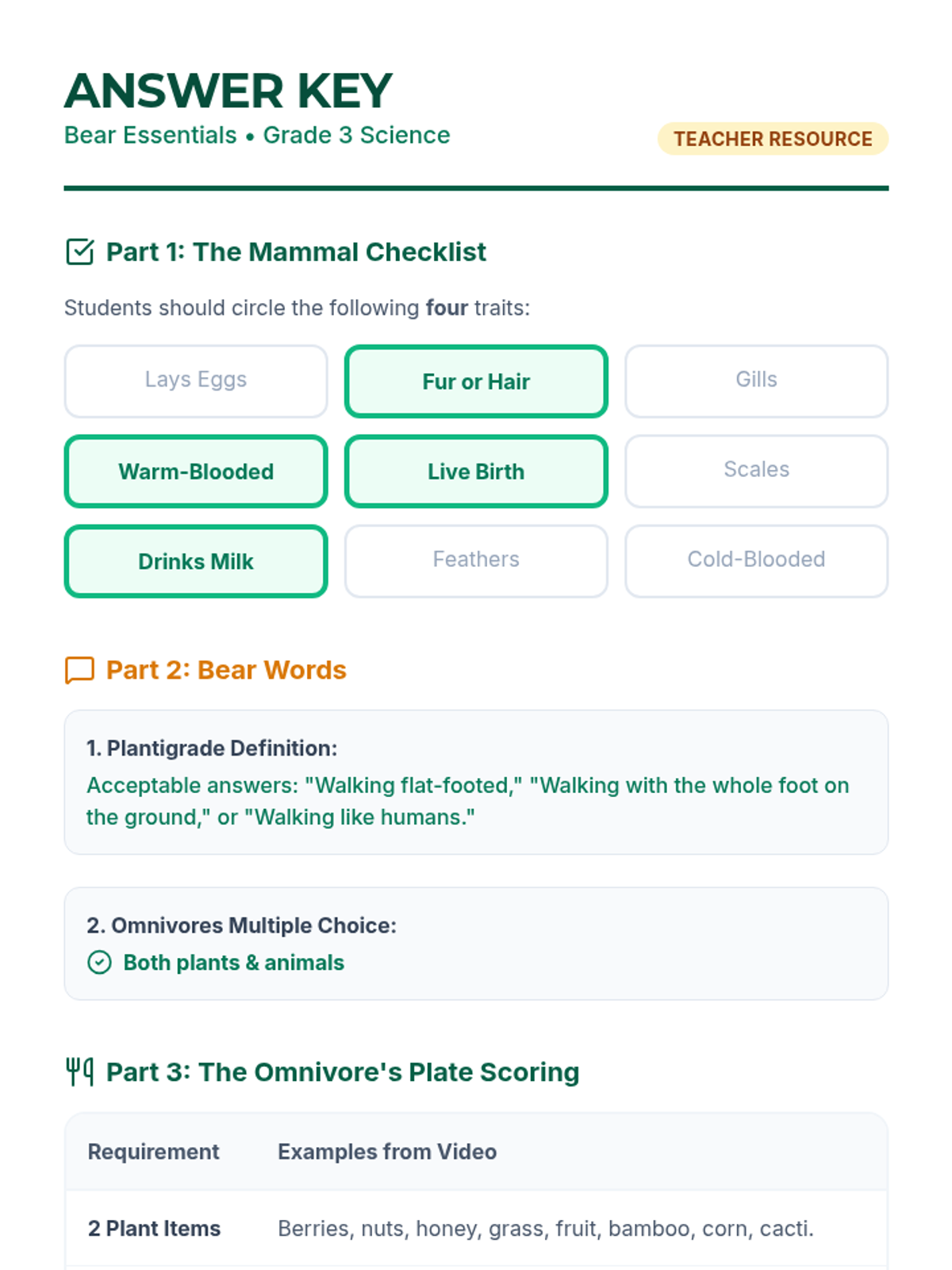Click the Teacher Resource badge
The width and height of the screenshot is (952, 1270).
(x=773, y=139)
